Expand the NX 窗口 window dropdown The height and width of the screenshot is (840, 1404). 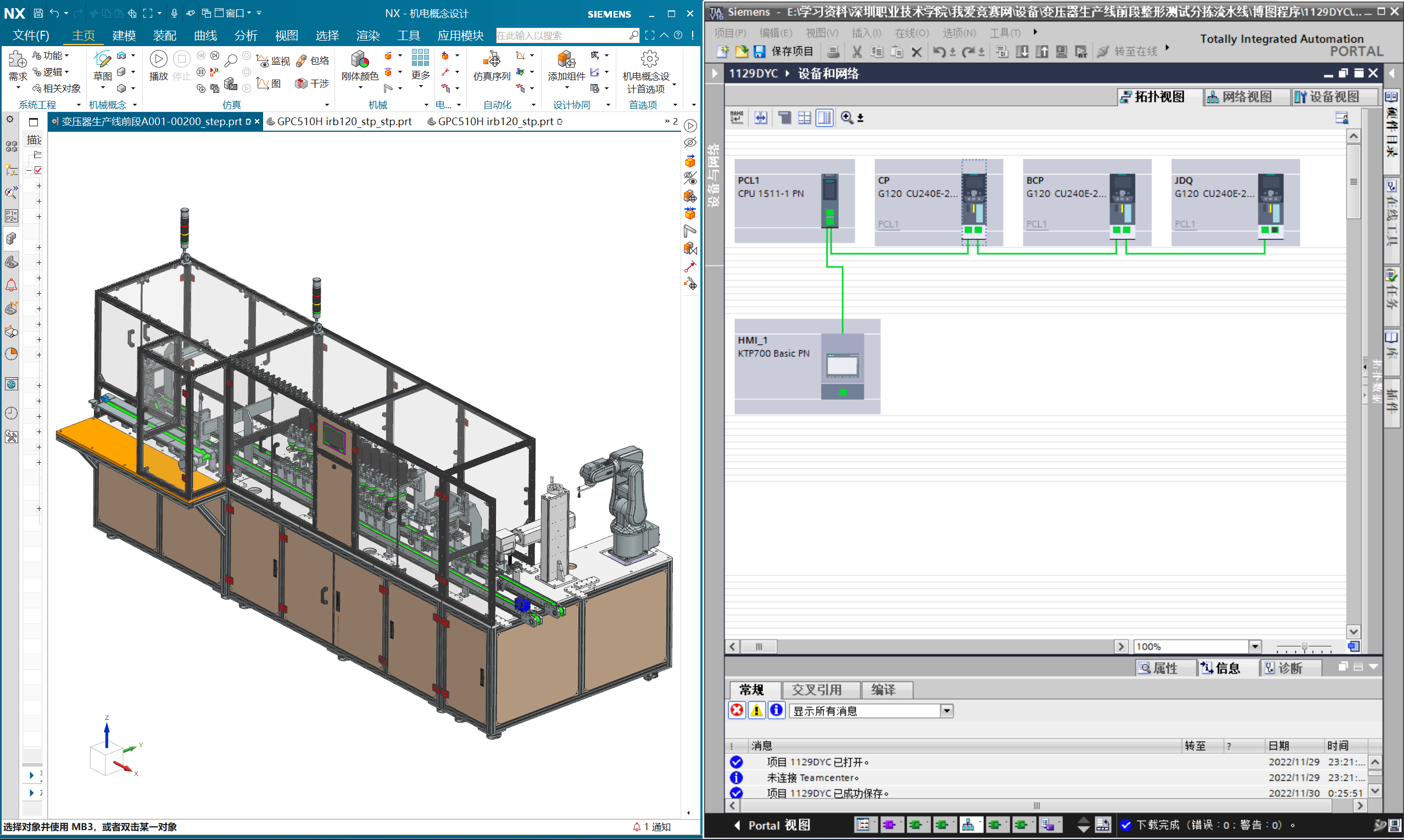coord(249,13)
